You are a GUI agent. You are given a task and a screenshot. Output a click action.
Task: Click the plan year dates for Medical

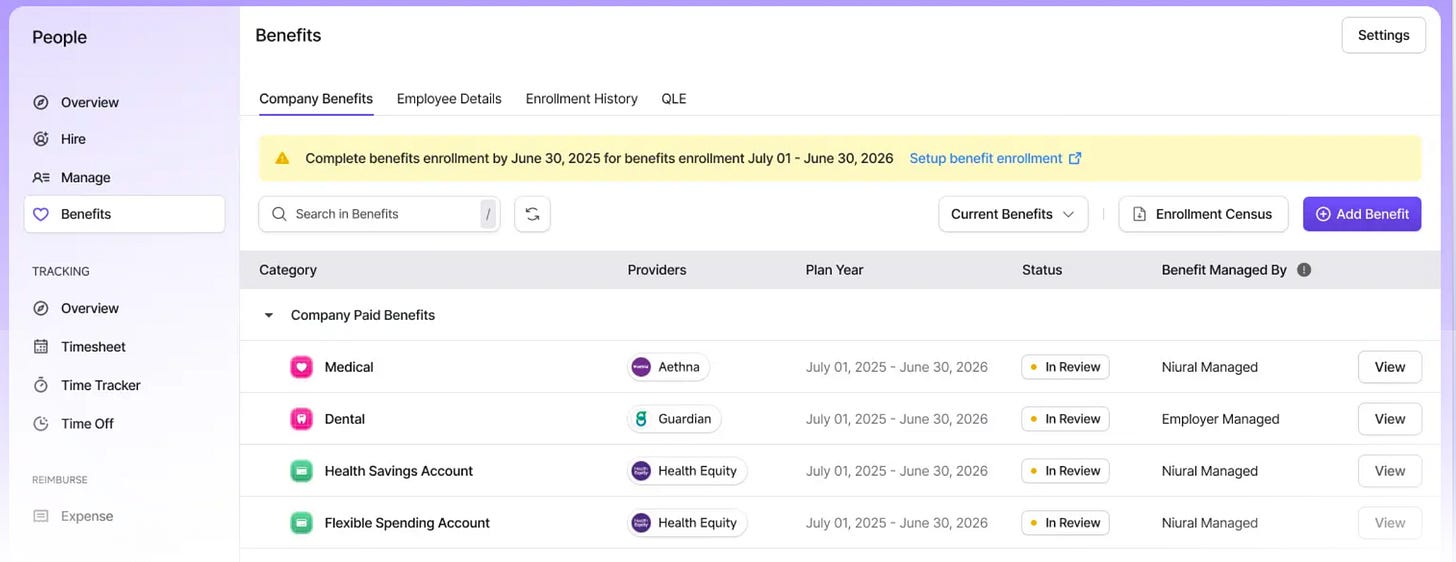[x=897, y=367]
